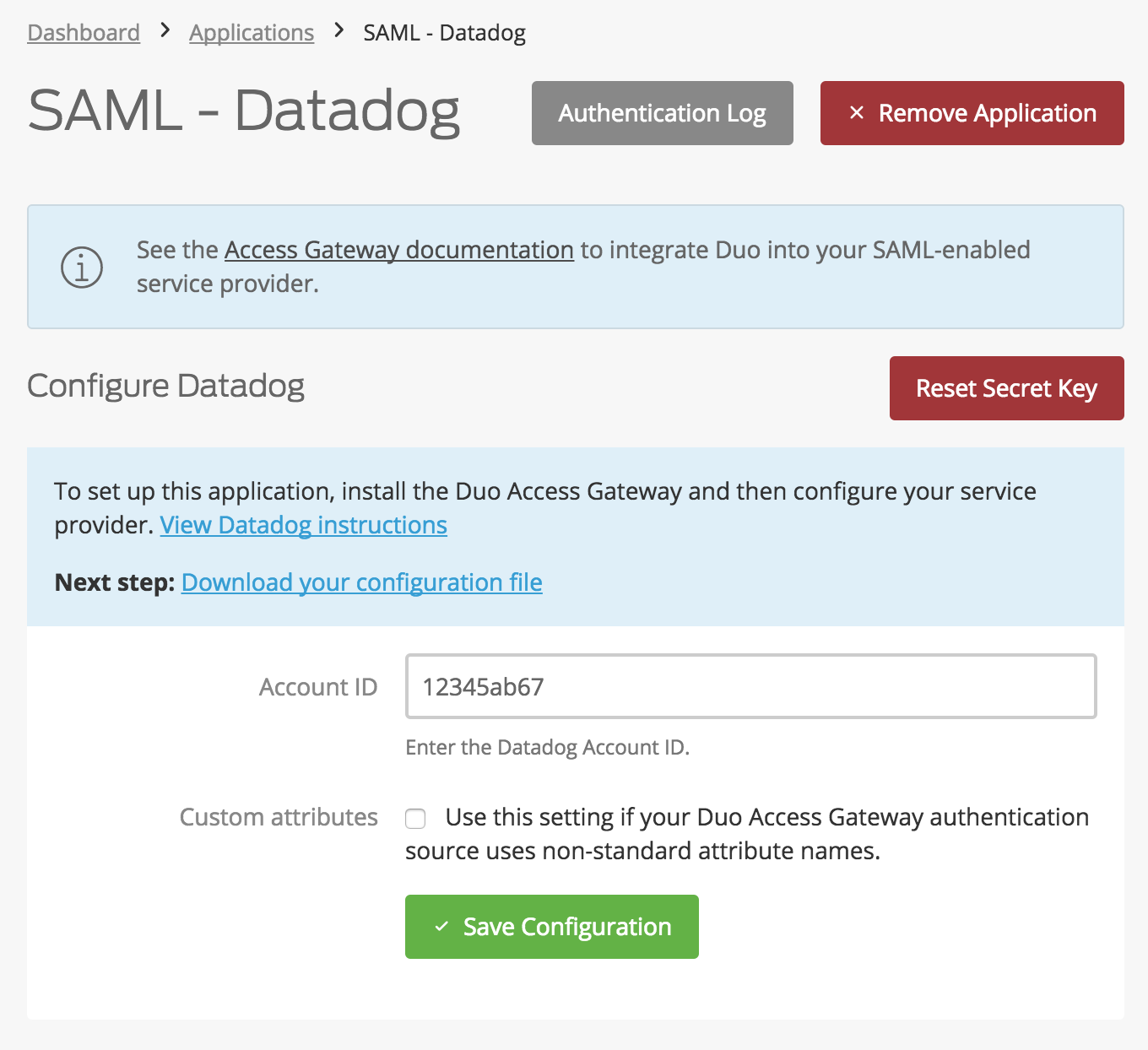Viewport: 1148px width, 1050px height.
Task: Select the 12345ab67 Account ID text
Action: [482, 686]
